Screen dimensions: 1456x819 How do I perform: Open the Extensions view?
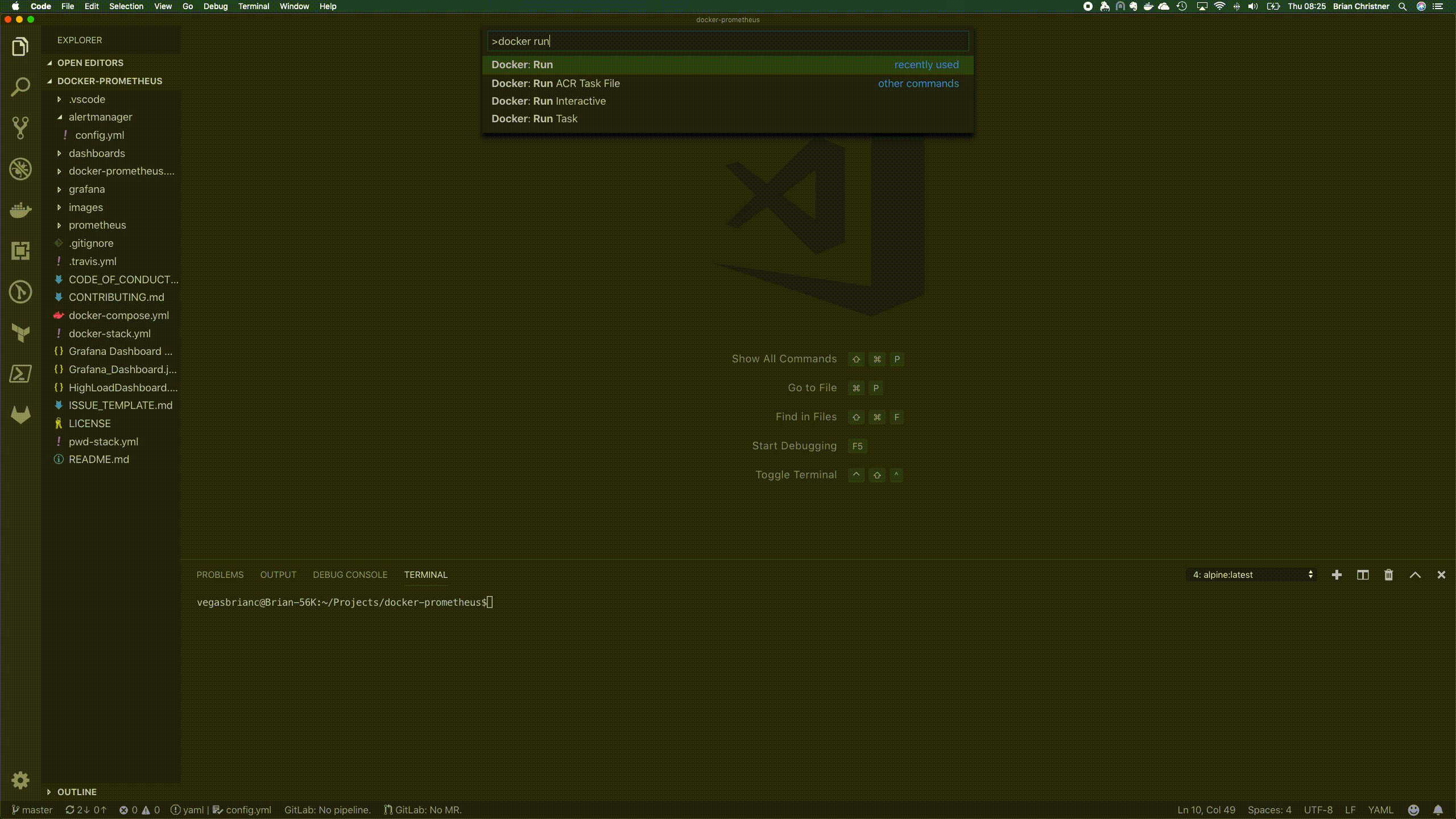coord(20,251)
